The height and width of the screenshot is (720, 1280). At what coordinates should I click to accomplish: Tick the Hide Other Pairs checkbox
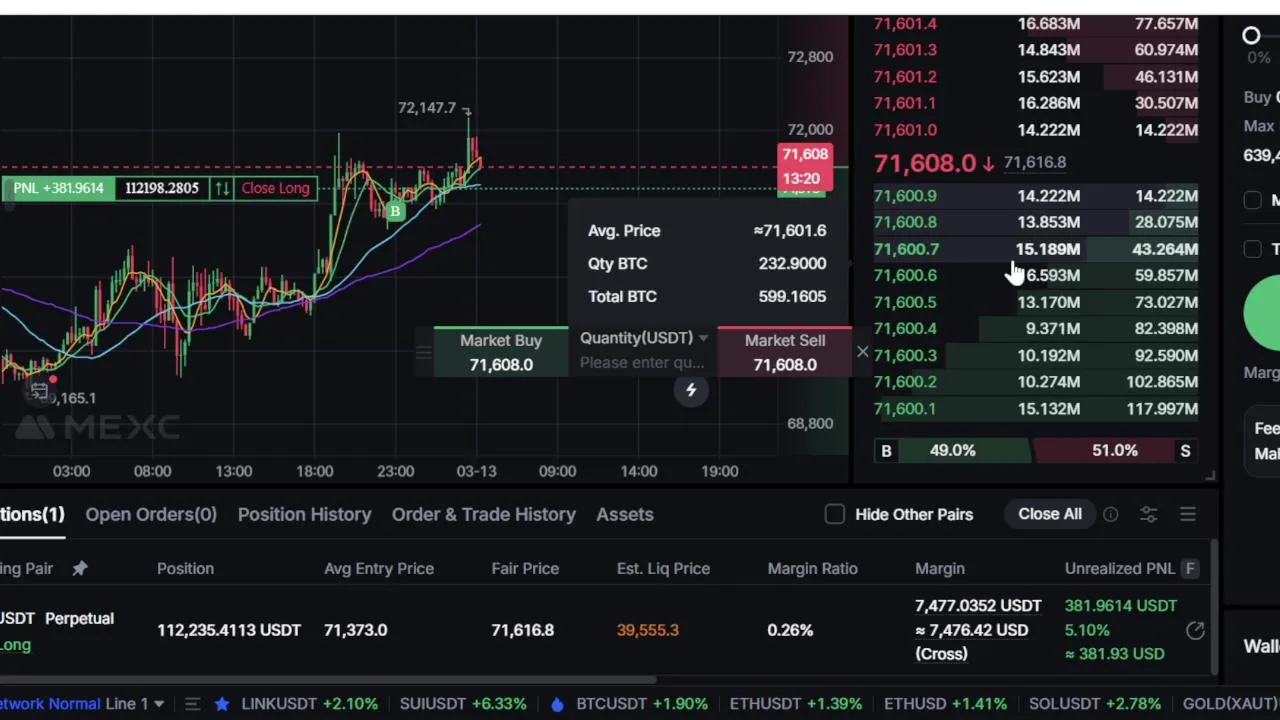pyautogui.click(x=835, y=514)
